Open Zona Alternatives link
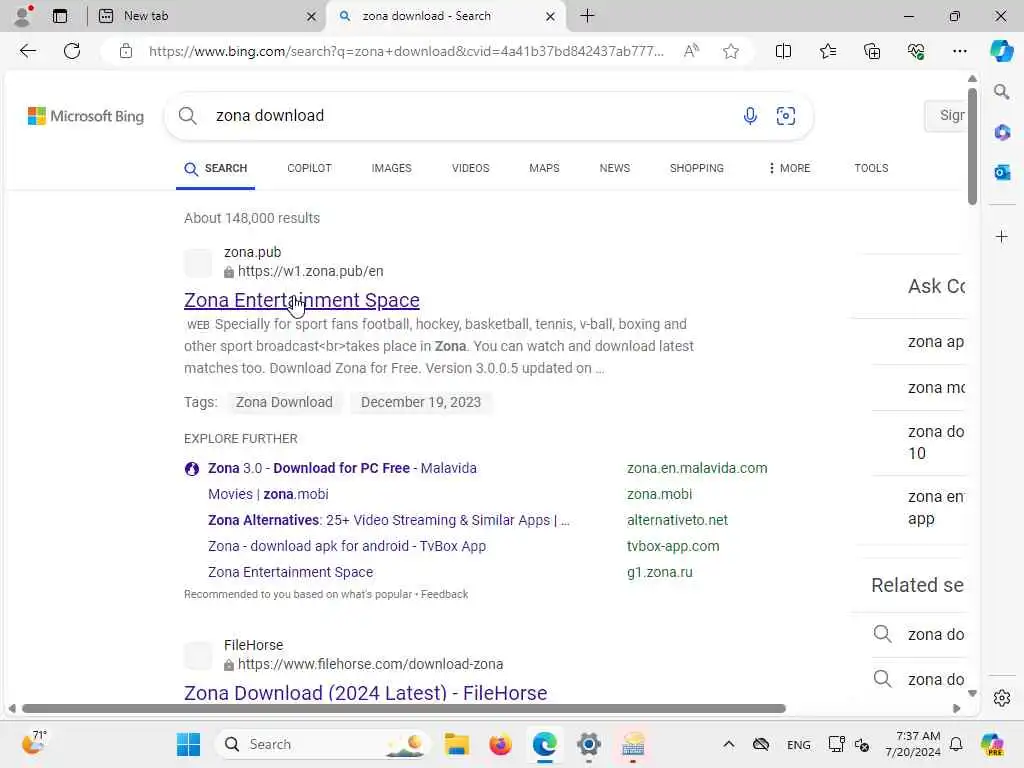Screen dimensions: 1024x768 pyautogui.click(x=389, y=520)
